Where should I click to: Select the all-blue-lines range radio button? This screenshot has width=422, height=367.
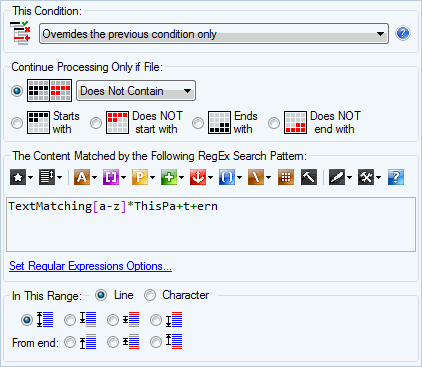point(27,320)
